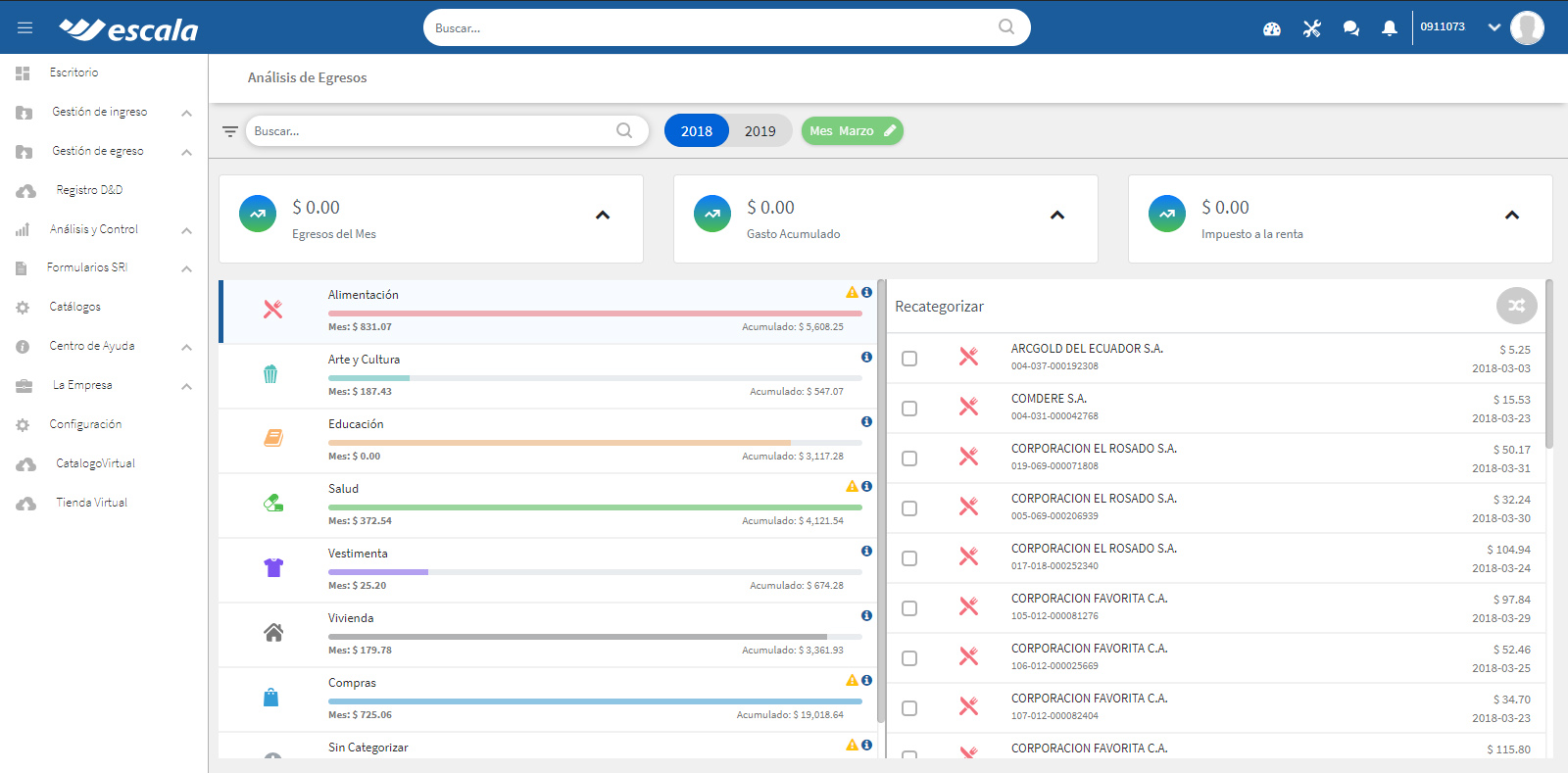Click the Alimentación progress bar
The height and width of the screenshot is (773, 1568).
click(595, 314)
